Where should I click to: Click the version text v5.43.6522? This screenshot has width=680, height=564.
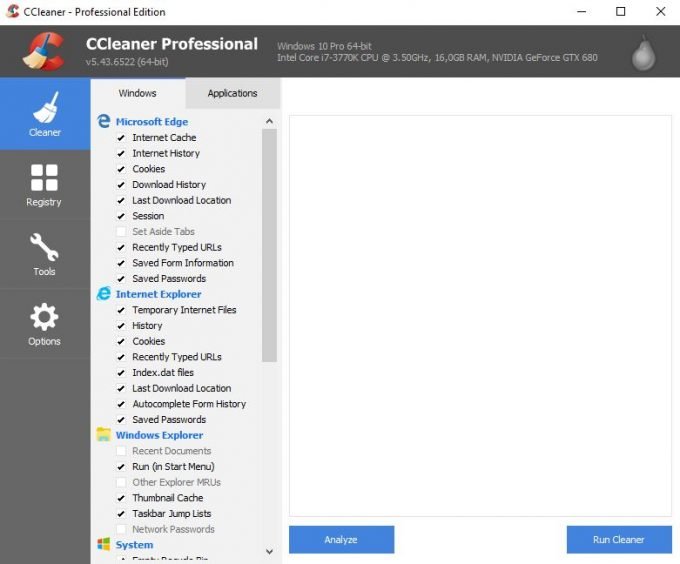[x=127, y=62]
